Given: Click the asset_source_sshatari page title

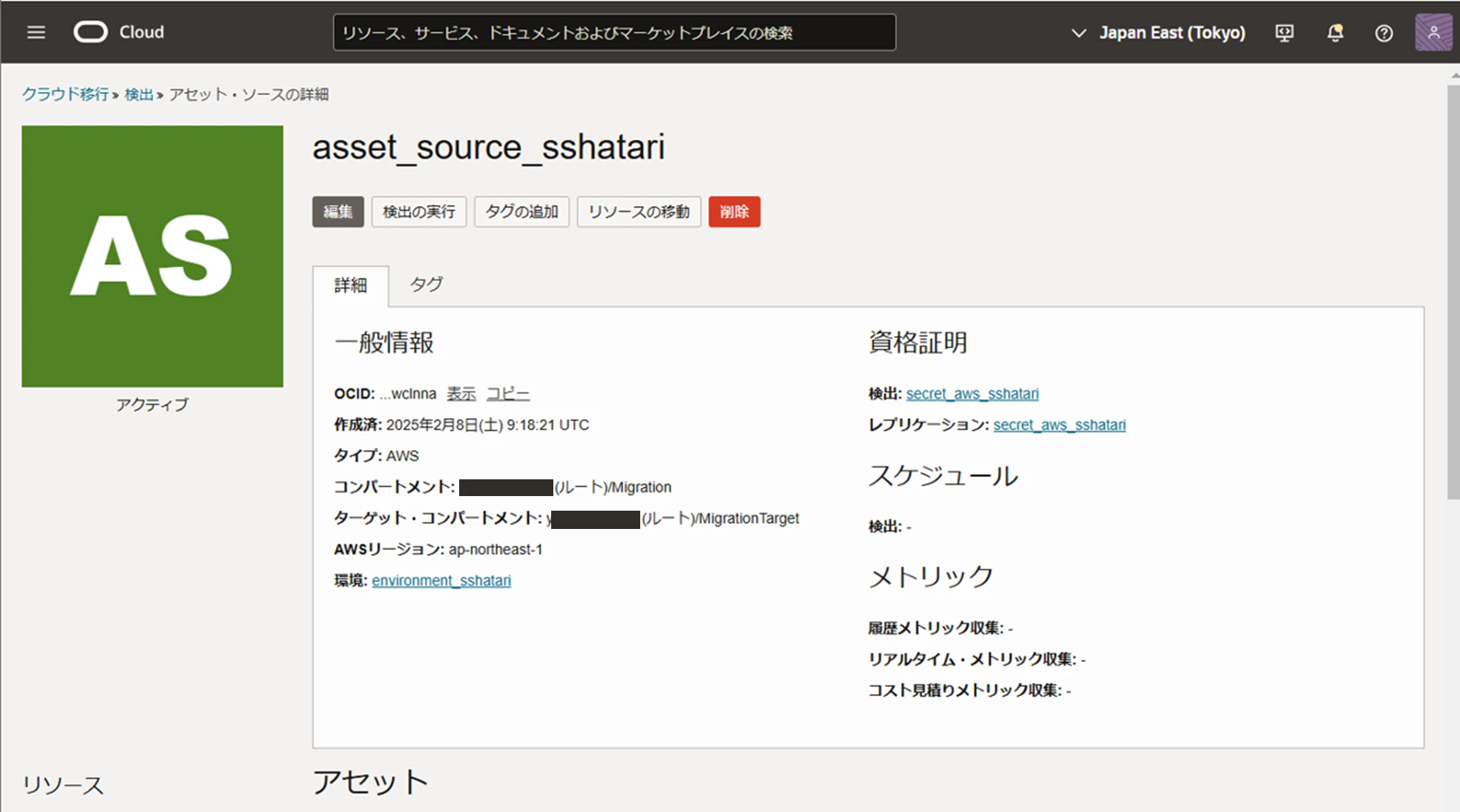Looking at the screenshot, I should tap(489, 147).
